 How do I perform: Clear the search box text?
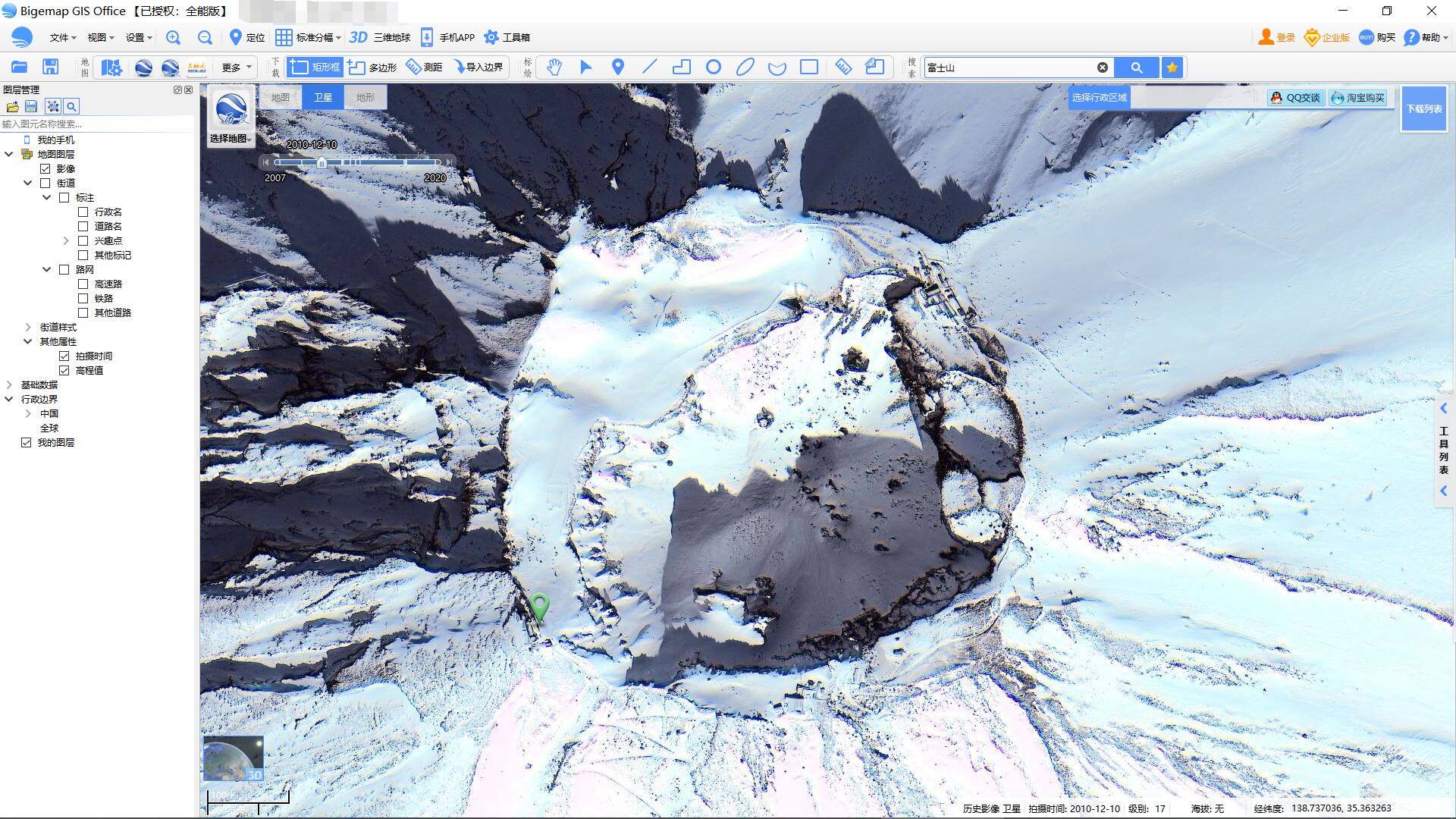pos(1103,67)
